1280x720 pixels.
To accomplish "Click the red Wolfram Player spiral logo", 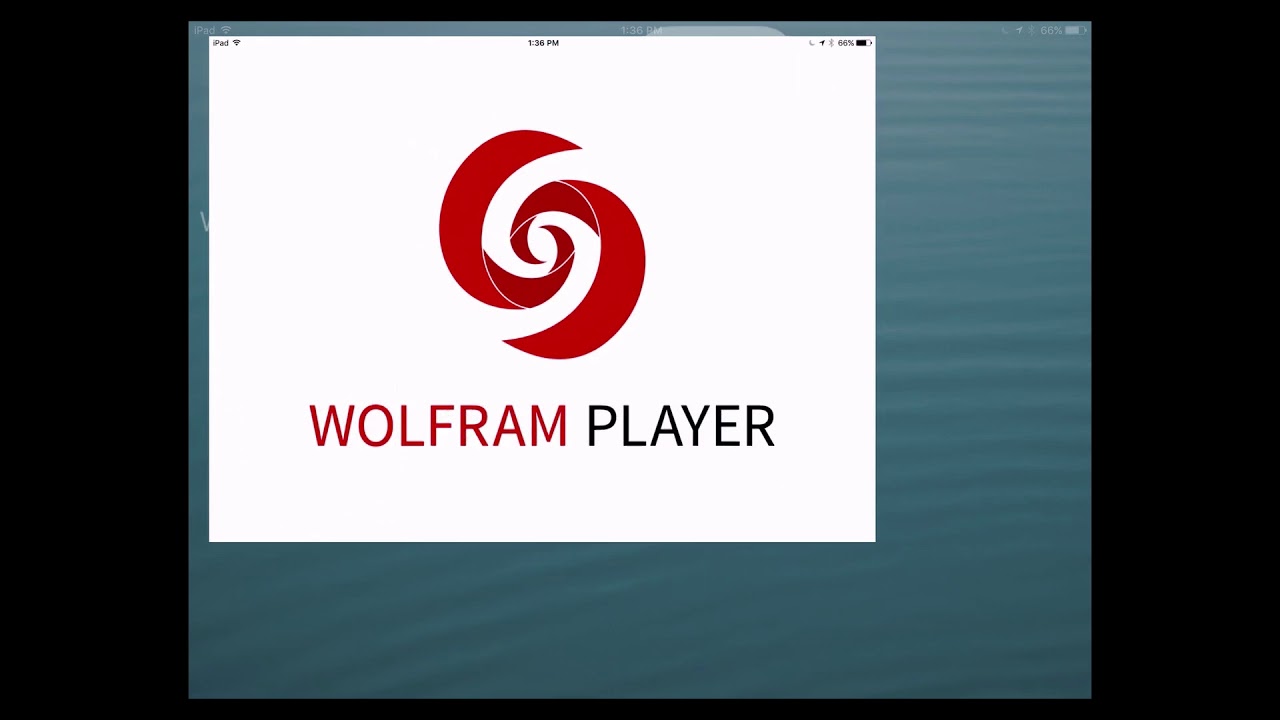I will coord(542,244).
